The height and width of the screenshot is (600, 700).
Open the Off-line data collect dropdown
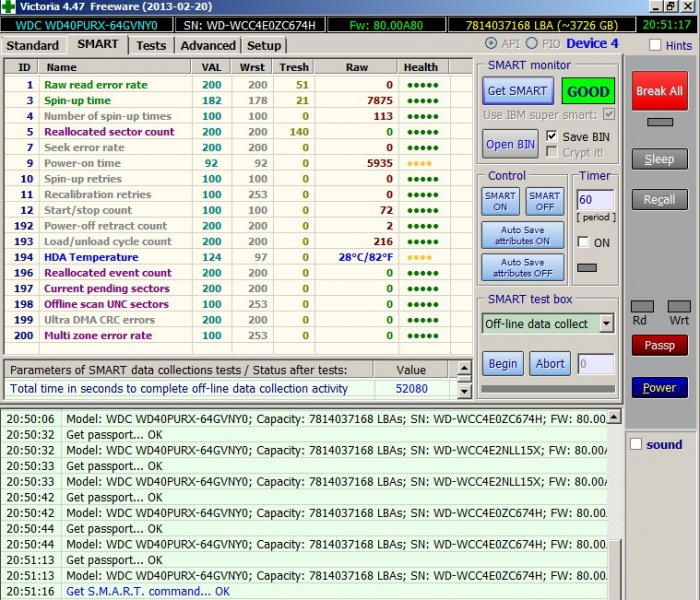[x=606, y=324]
